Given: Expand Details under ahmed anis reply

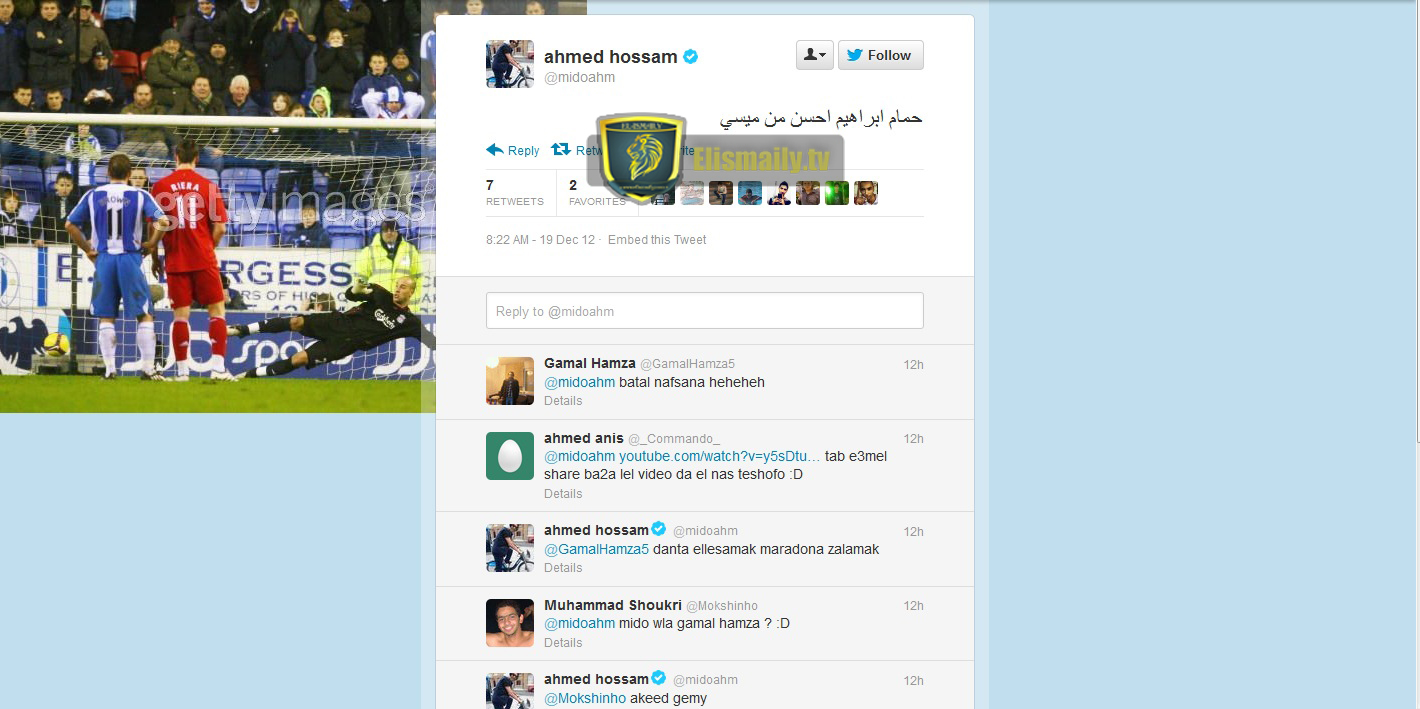Looking at the screenshot, I should [563, 494].
